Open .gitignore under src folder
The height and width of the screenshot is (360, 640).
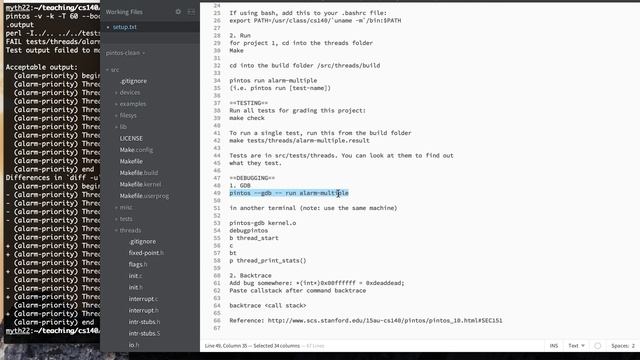coord(133,81)
